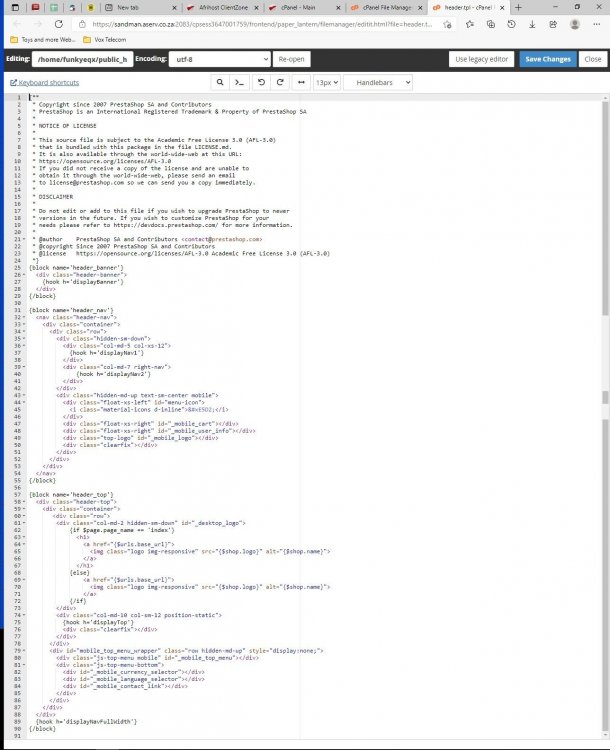Place cursor on {hook h='displayNav2'} line
The width and height of the screenshot is (610, 750).
(113, 374)
